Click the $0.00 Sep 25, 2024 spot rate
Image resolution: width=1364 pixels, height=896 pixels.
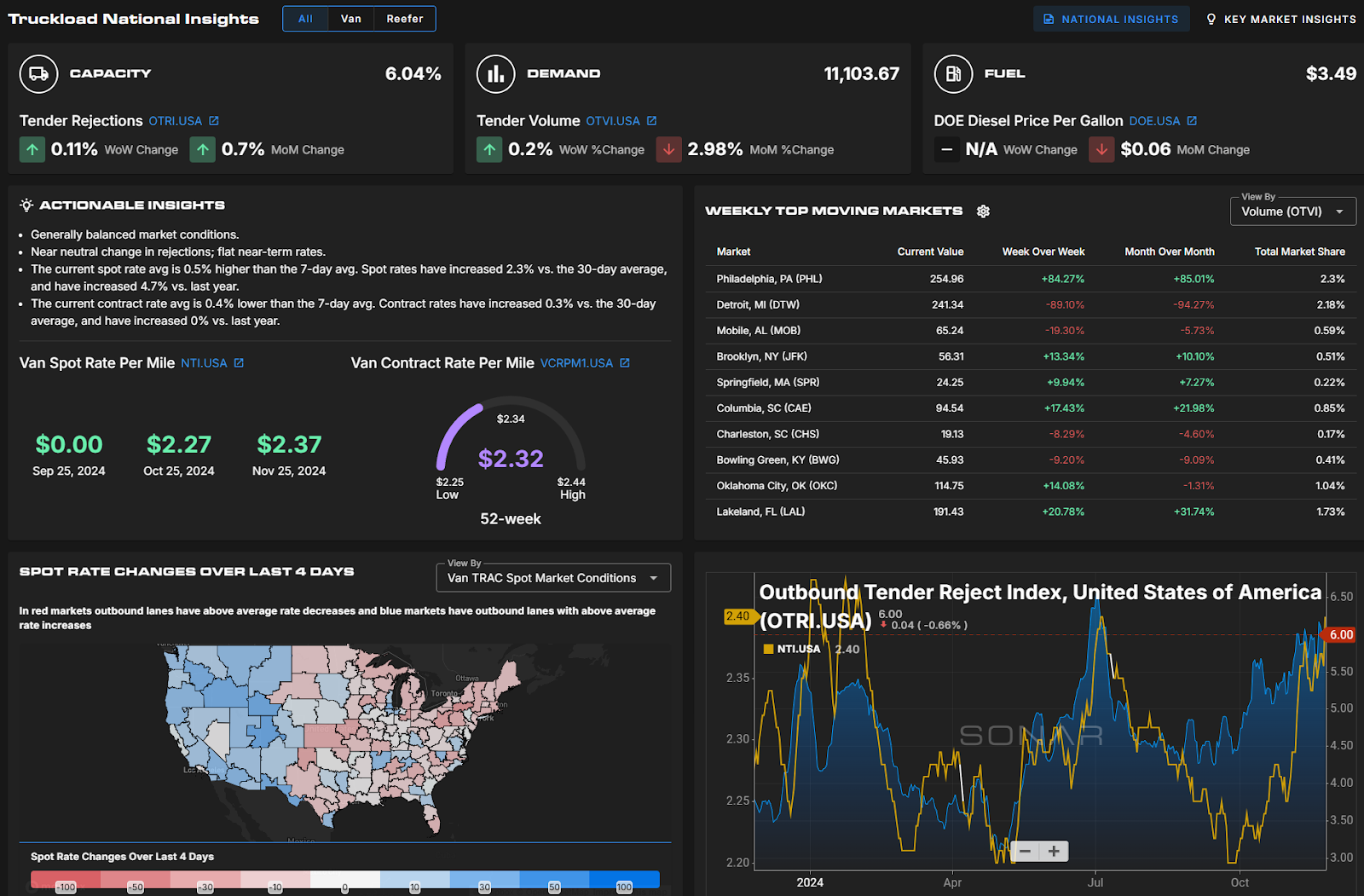(69, 444)
